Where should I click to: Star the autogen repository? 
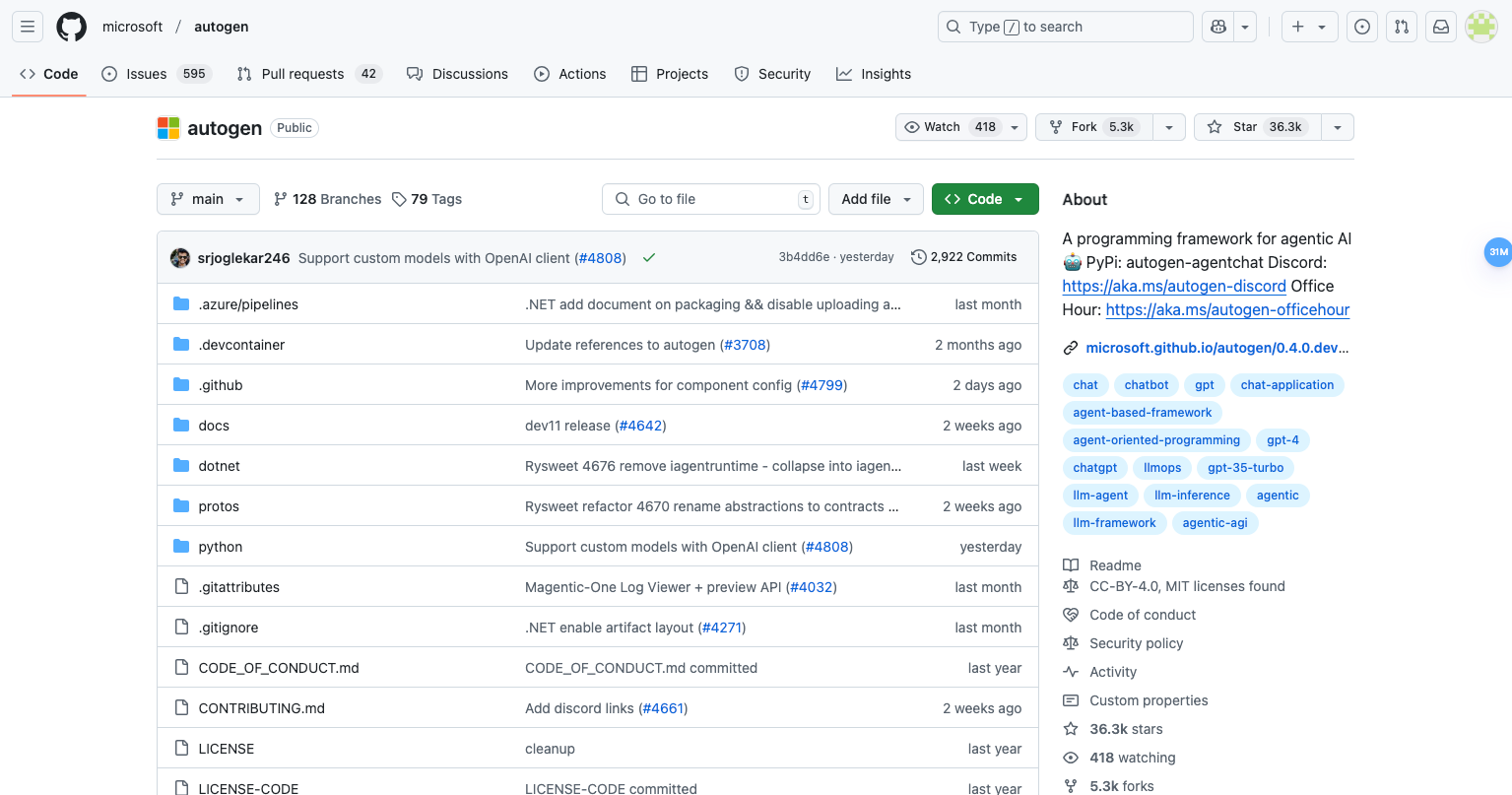(x=1258, y=127)
